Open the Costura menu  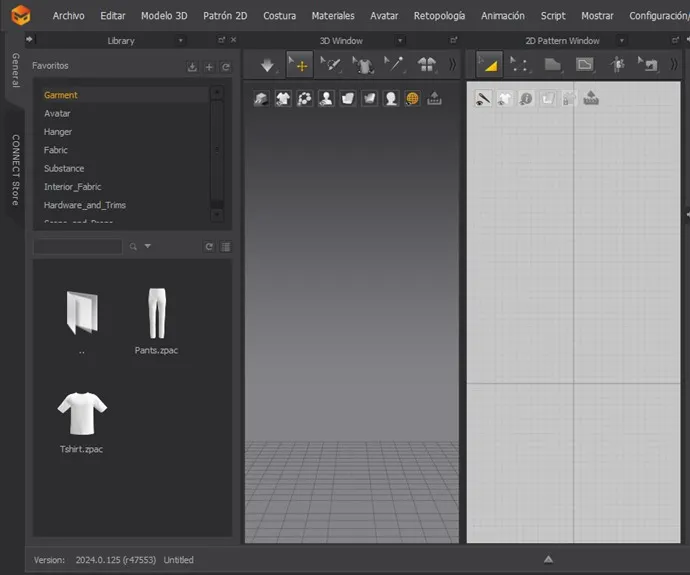coord(279,16)
